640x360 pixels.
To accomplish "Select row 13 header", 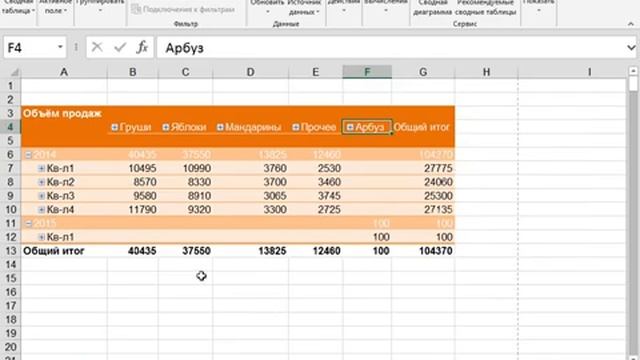I will click(11, 251).
